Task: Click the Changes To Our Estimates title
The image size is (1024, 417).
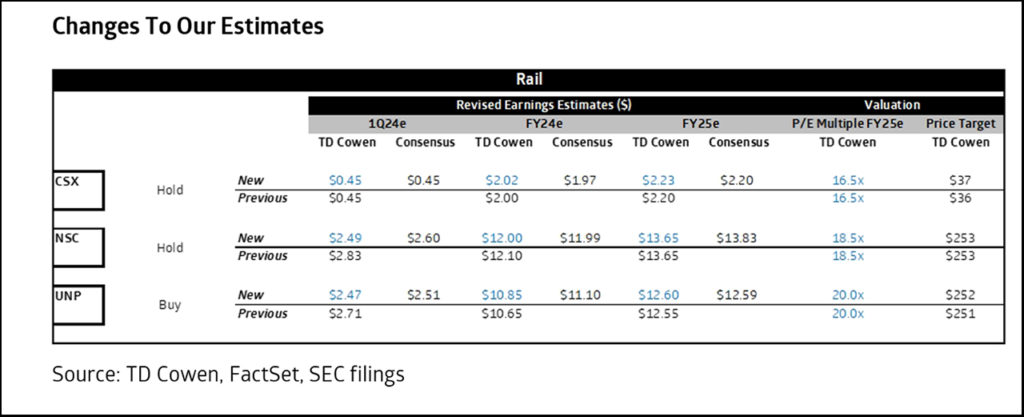Action: [188, 27]
